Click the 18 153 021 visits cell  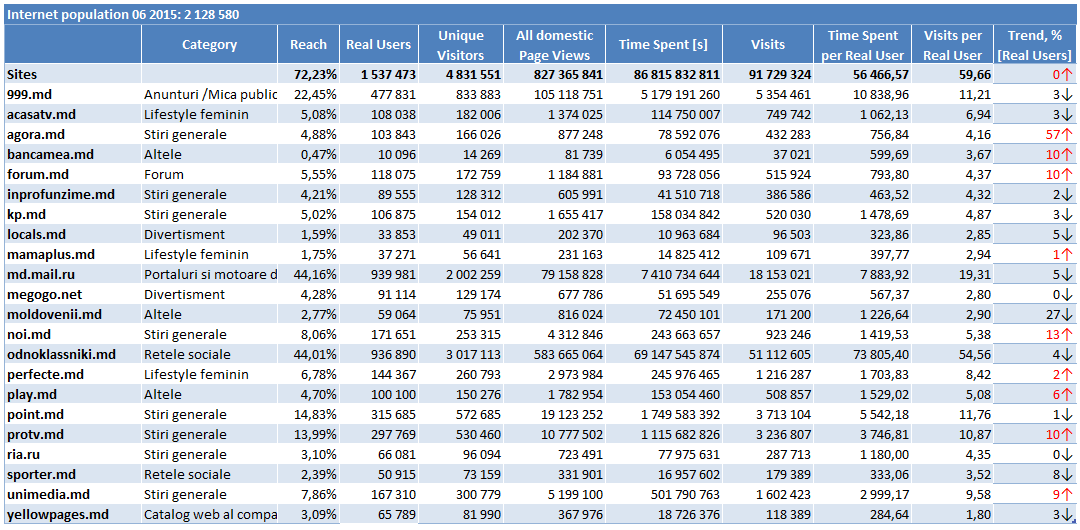click(x=768, y=274)
